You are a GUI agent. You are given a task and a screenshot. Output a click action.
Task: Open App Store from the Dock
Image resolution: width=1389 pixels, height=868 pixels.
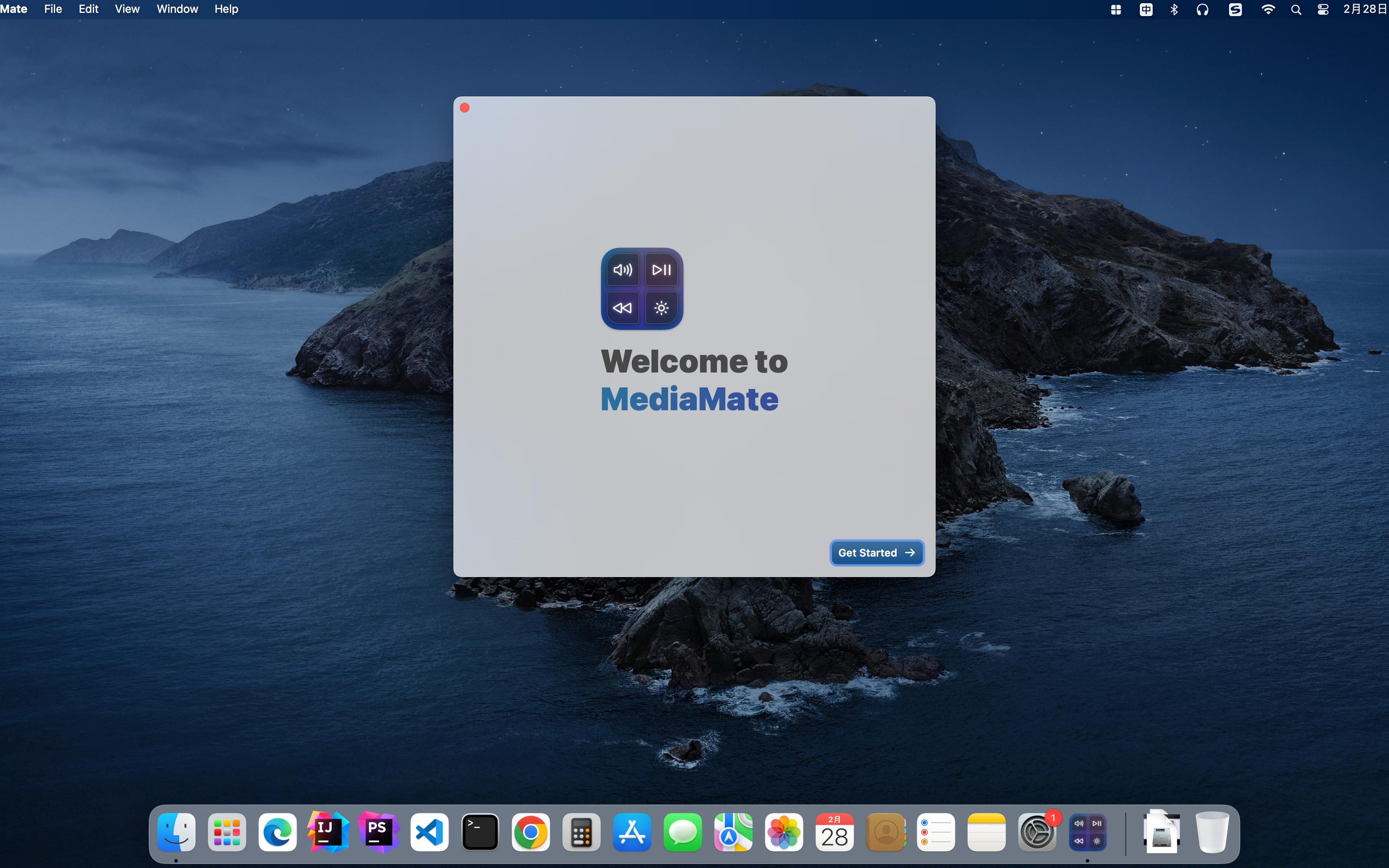(x=632, y=832)
